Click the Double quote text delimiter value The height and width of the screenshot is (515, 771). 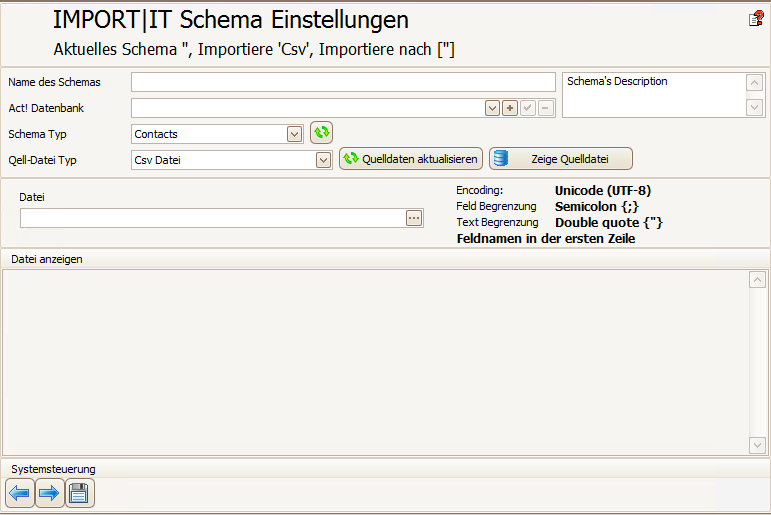[x=609, y=223]
